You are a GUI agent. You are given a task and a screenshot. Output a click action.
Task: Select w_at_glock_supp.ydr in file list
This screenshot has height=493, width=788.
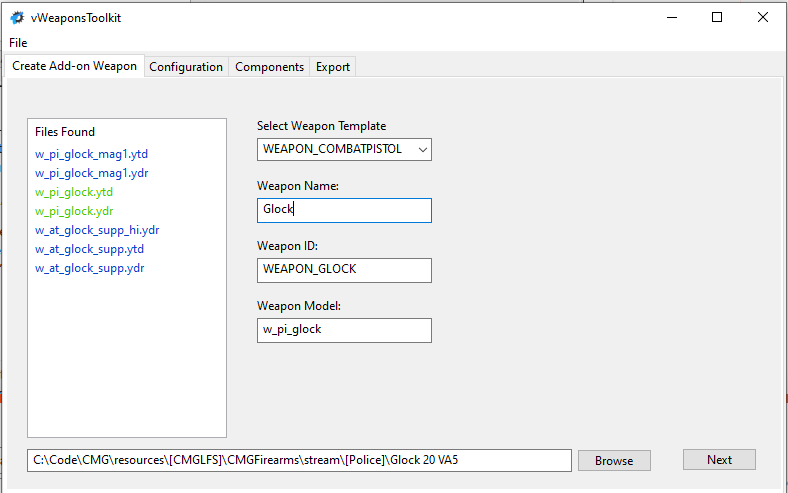pyautogui.click(x=89, y=268)
